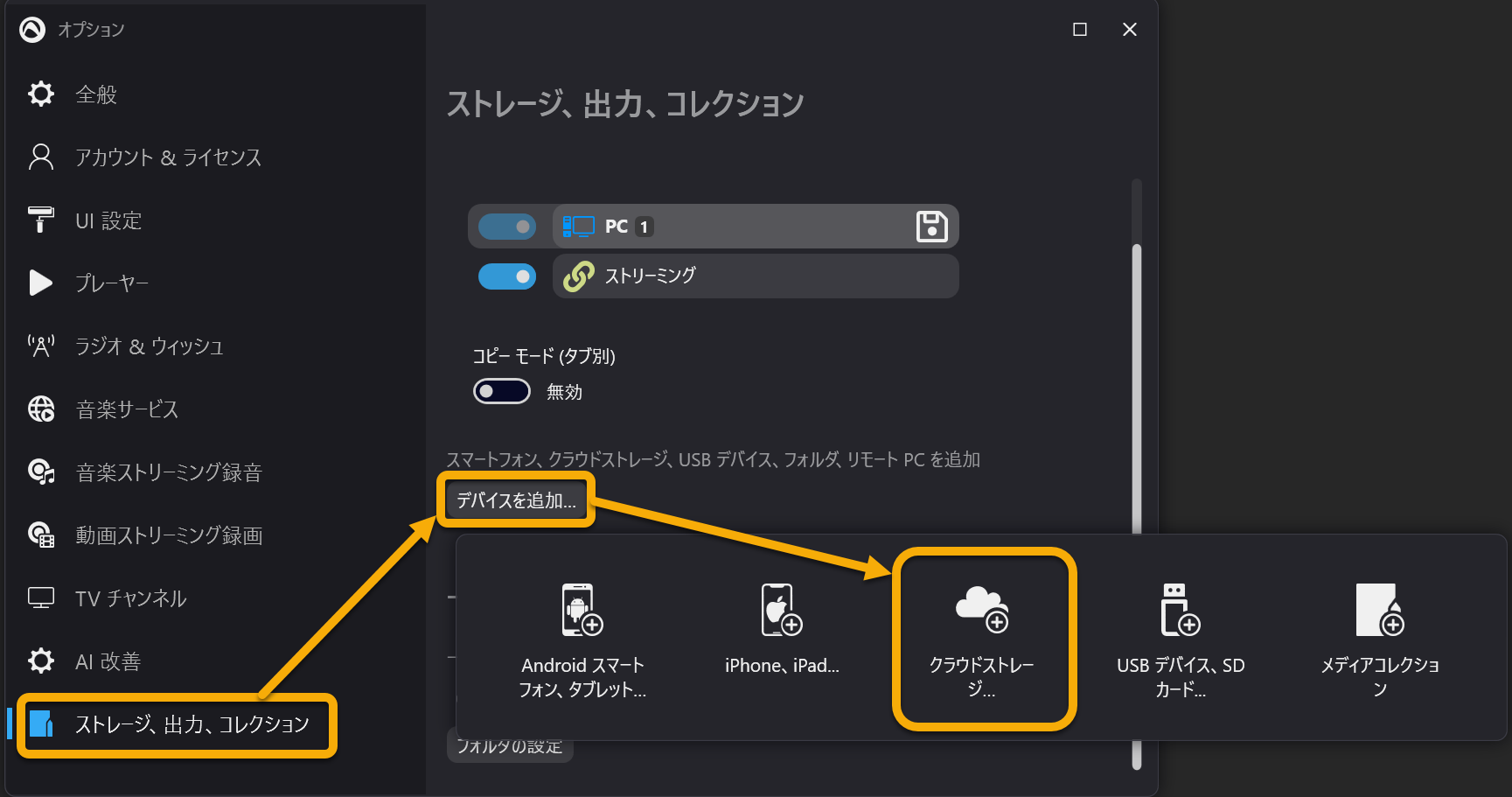Toggle the PC storage switch
Image resolution: width=1512 pixels, height=797 pixels.
(x=507, y=227)
